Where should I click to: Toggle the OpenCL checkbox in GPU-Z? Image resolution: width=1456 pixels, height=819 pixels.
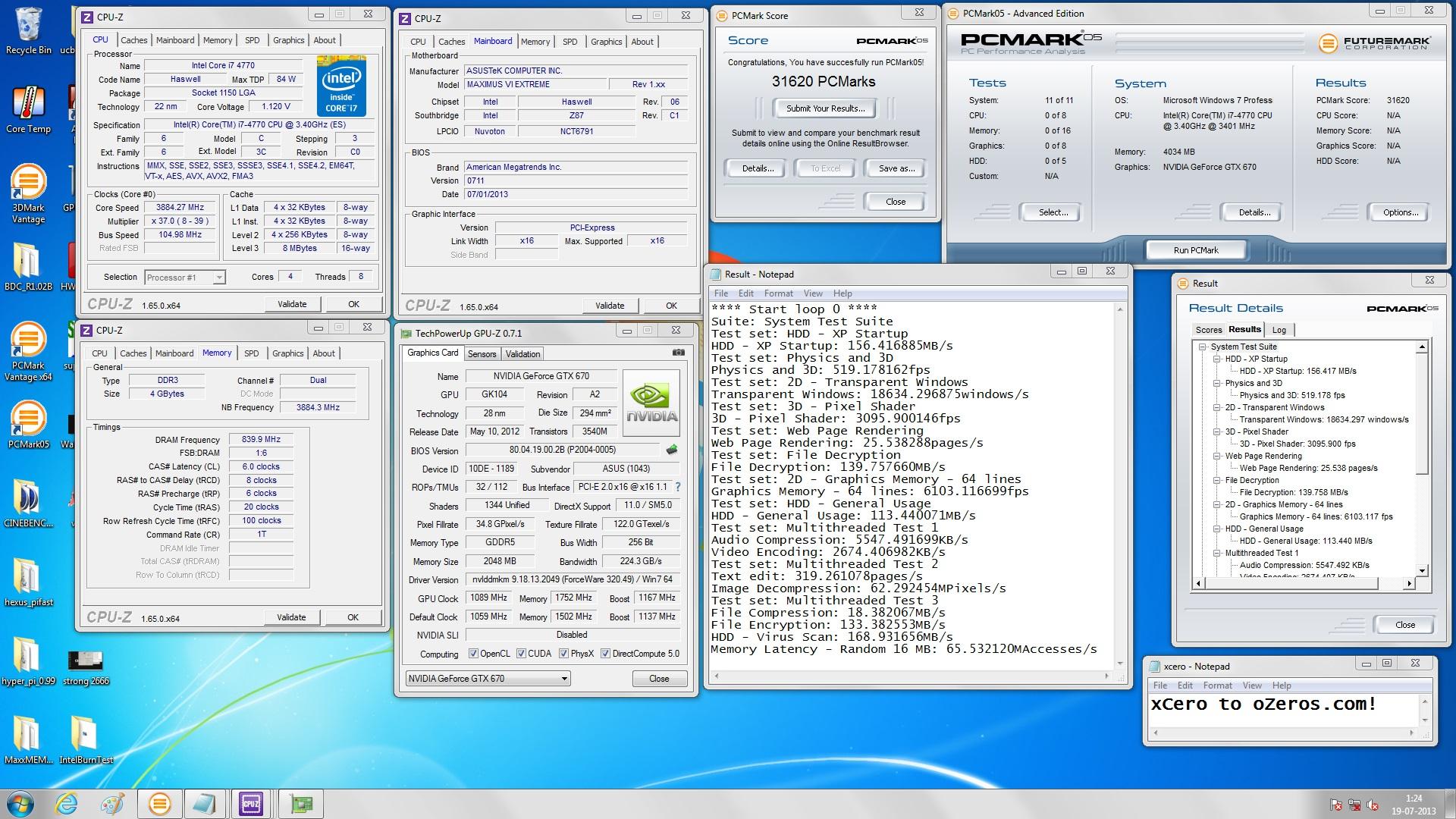(473, 654)
